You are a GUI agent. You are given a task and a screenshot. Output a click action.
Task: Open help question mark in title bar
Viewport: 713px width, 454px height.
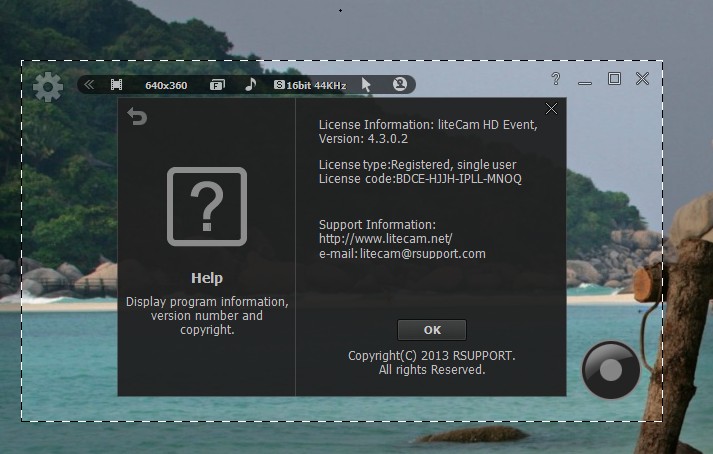coord(556,79)
